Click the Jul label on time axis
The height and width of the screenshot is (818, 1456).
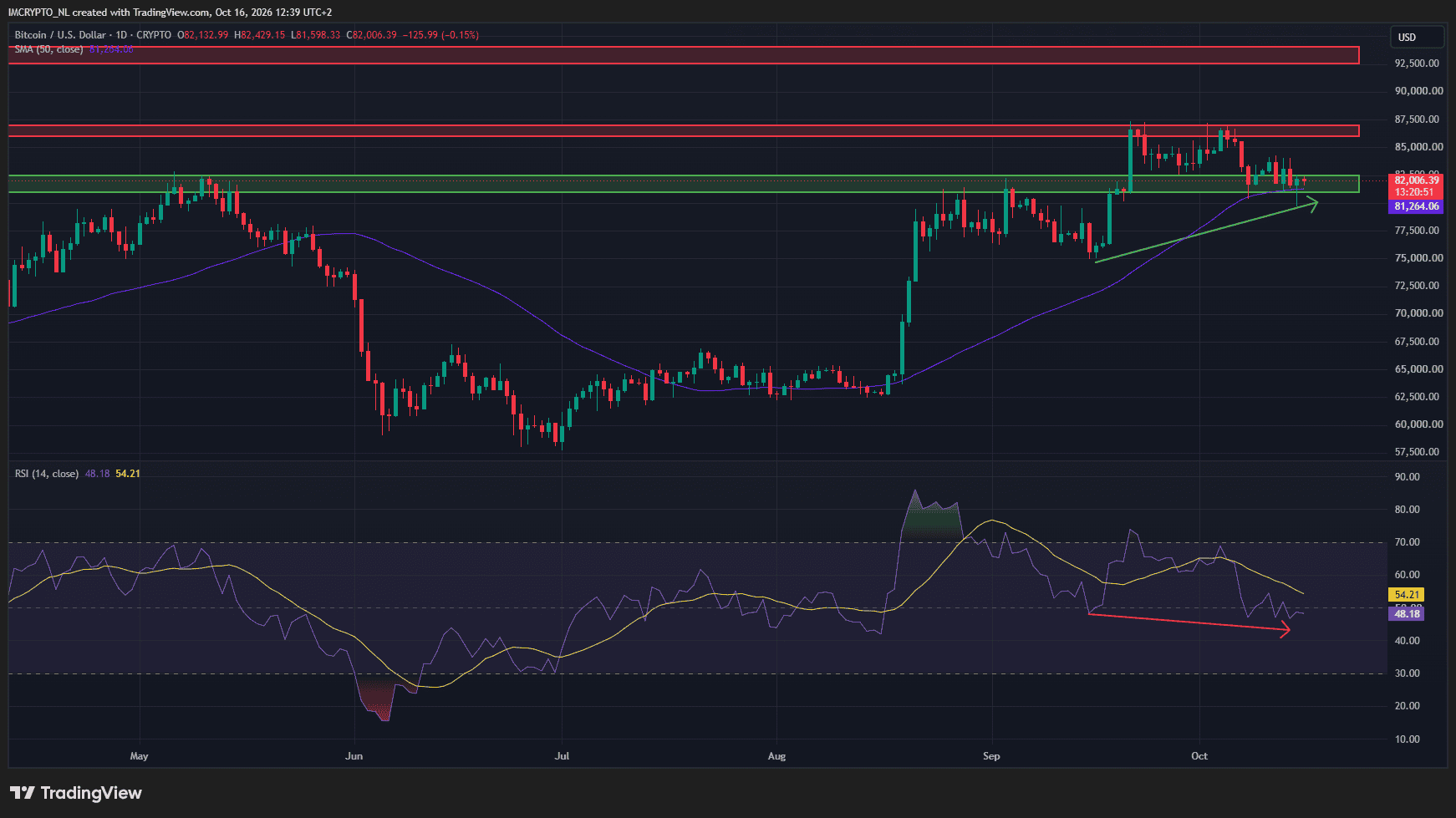[x=562, y=756]
